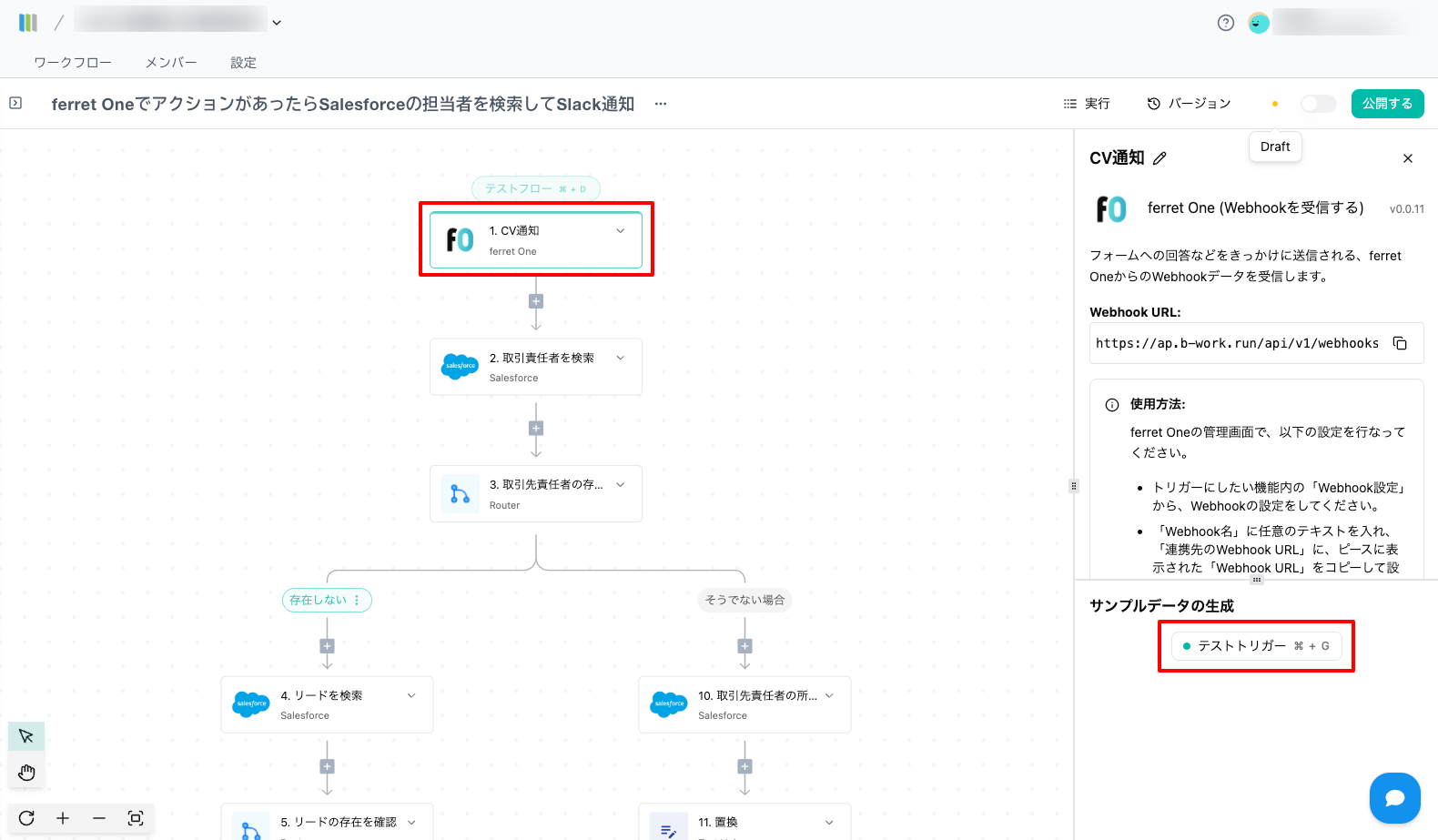1438x840 pixels.
Task: Add a step after CV通知 node
Action: point(536,301)
